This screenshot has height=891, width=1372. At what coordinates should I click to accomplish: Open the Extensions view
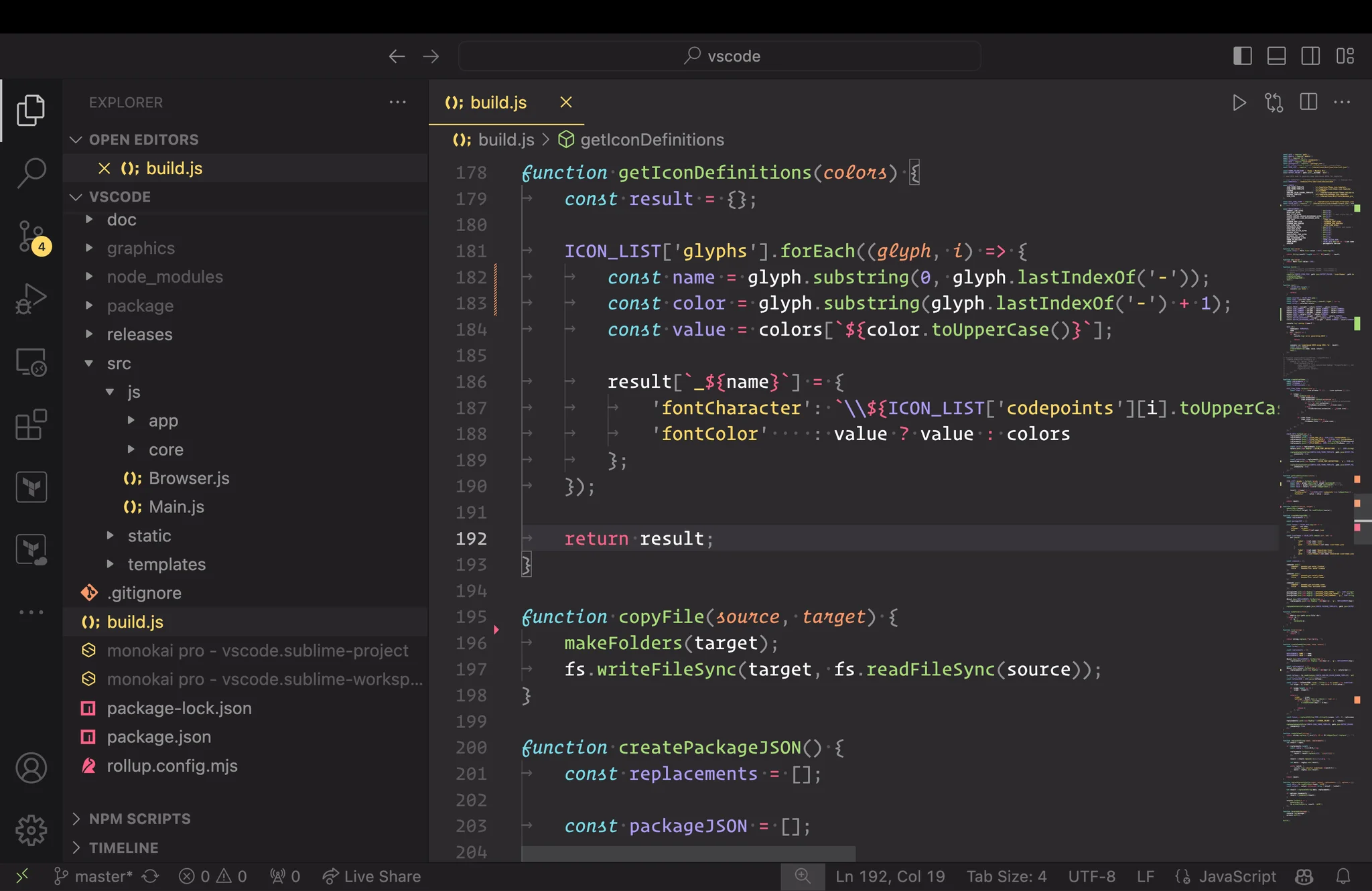pyautogui.click(x=31, y=425)
